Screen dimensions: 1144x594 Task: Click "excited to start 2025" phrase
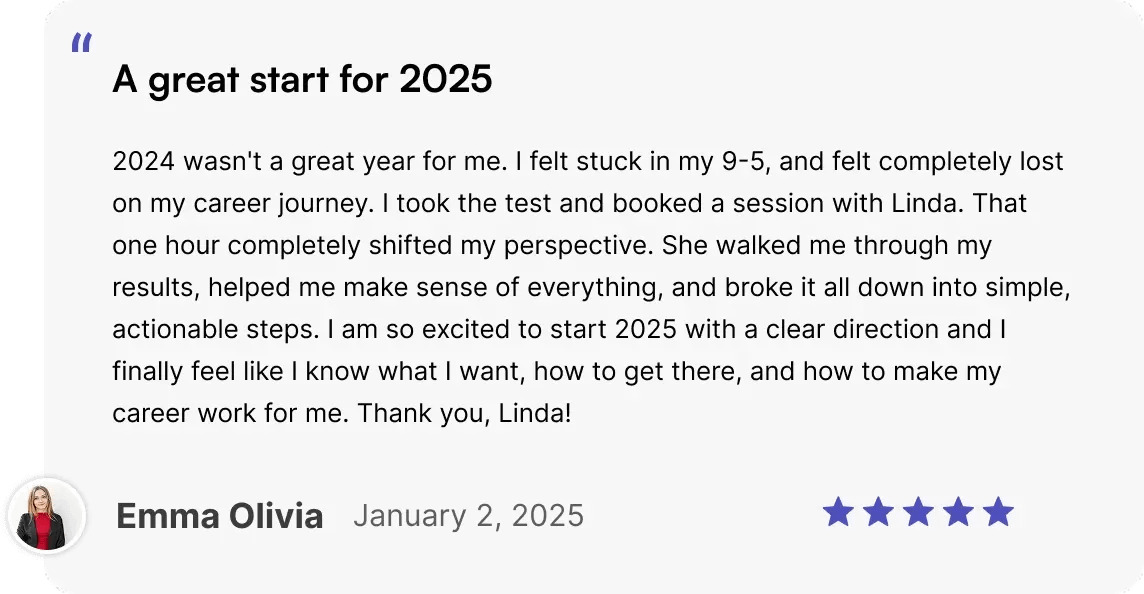tap(549, 329)
